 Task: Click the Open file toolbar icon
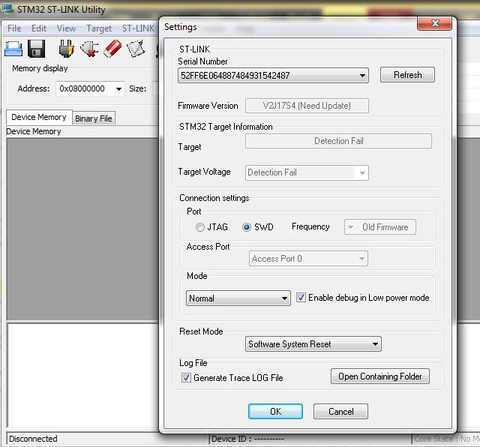coord(14,49)
